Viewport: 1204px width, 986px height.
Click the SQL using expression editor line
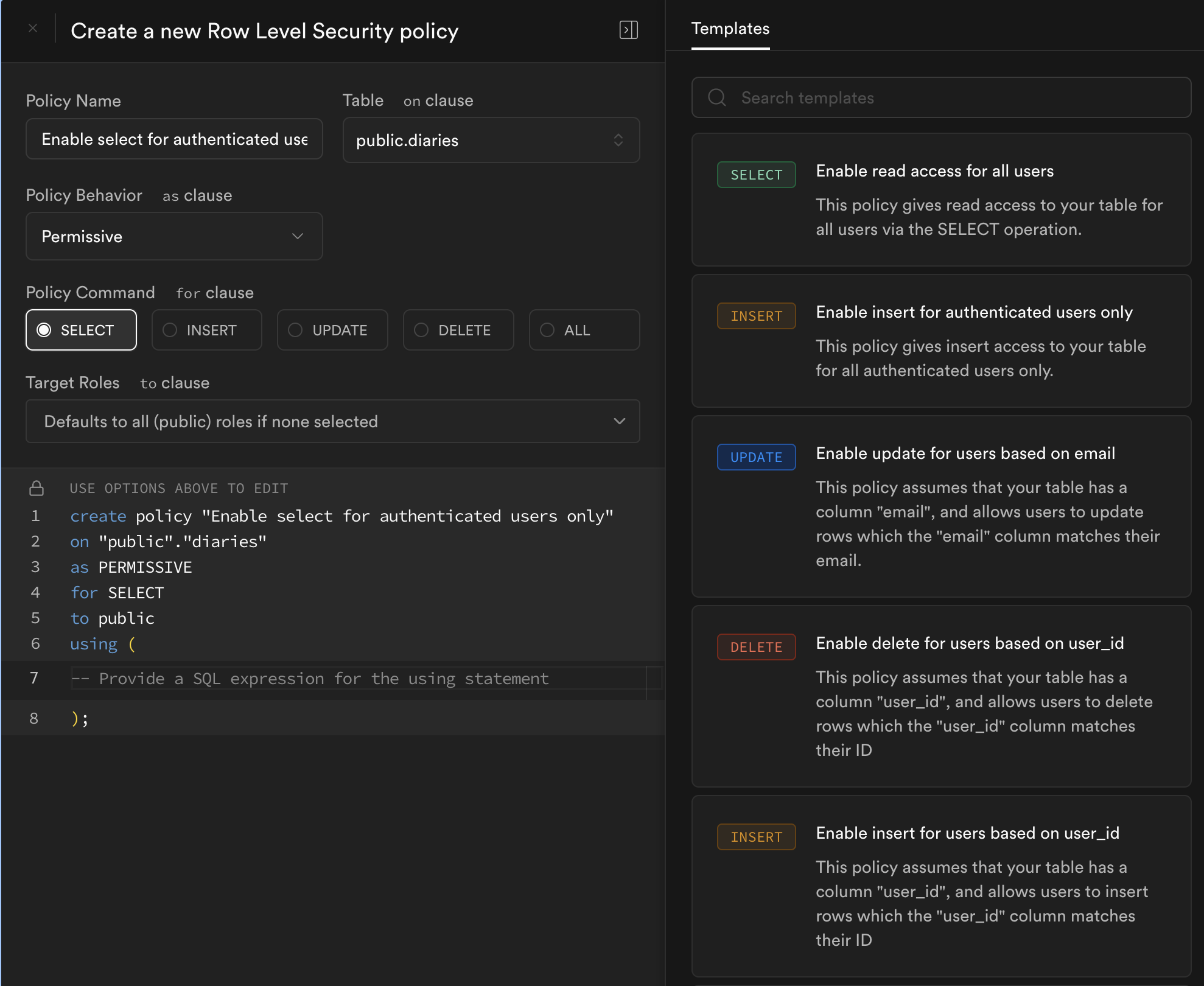358,679
